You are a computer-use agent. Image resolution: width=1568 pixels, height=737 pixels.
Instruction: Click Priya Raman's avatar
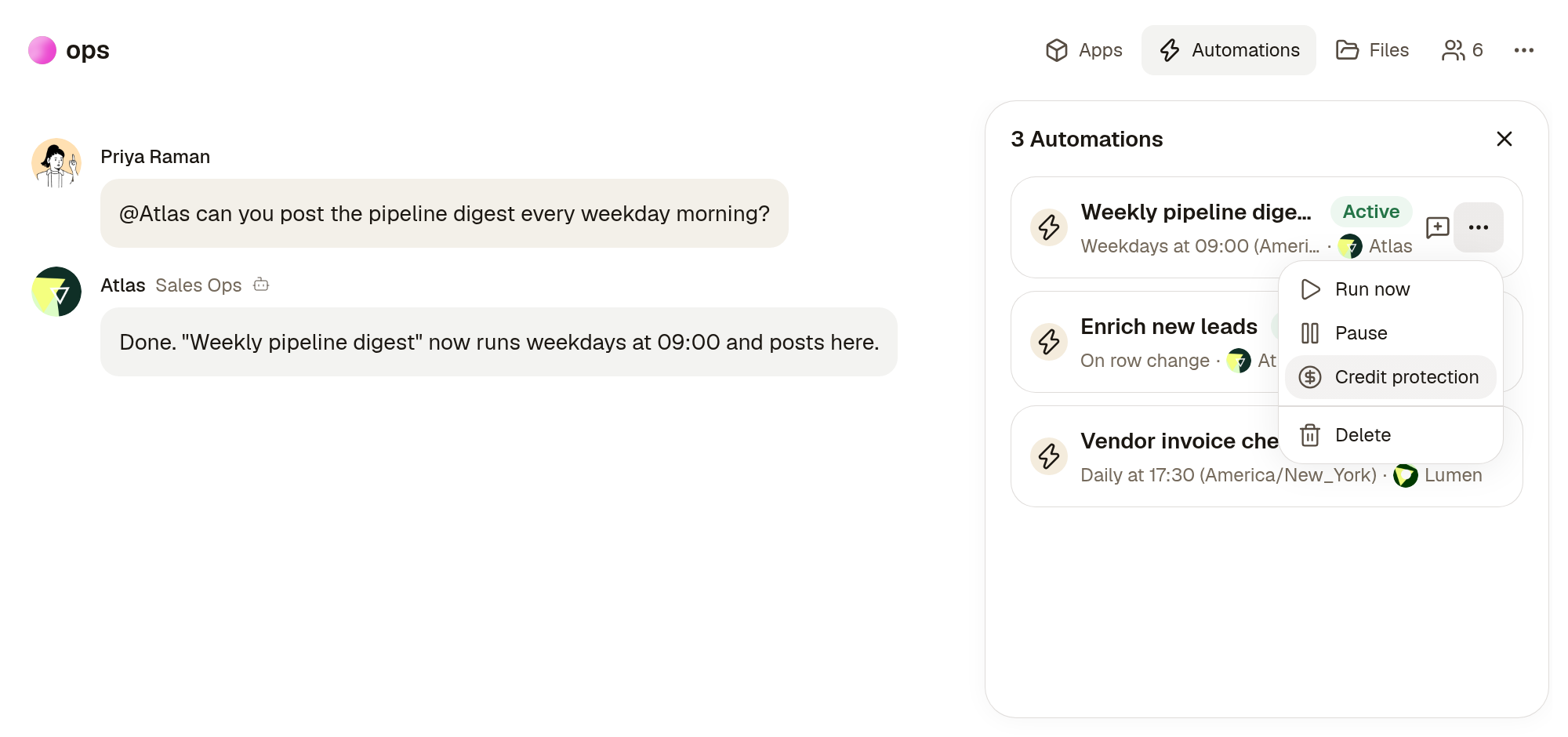56,163
